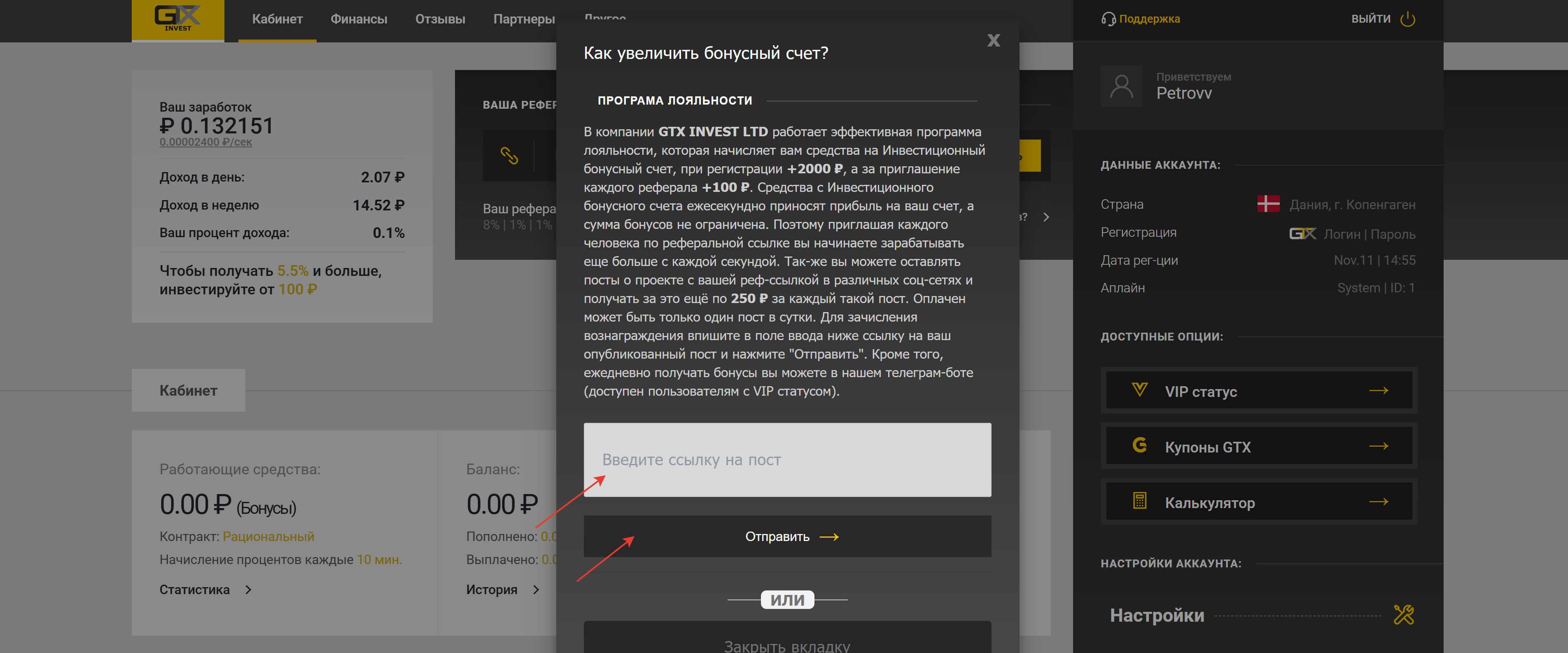Click the arrow on VIP статус

[x=1379, y=391]
